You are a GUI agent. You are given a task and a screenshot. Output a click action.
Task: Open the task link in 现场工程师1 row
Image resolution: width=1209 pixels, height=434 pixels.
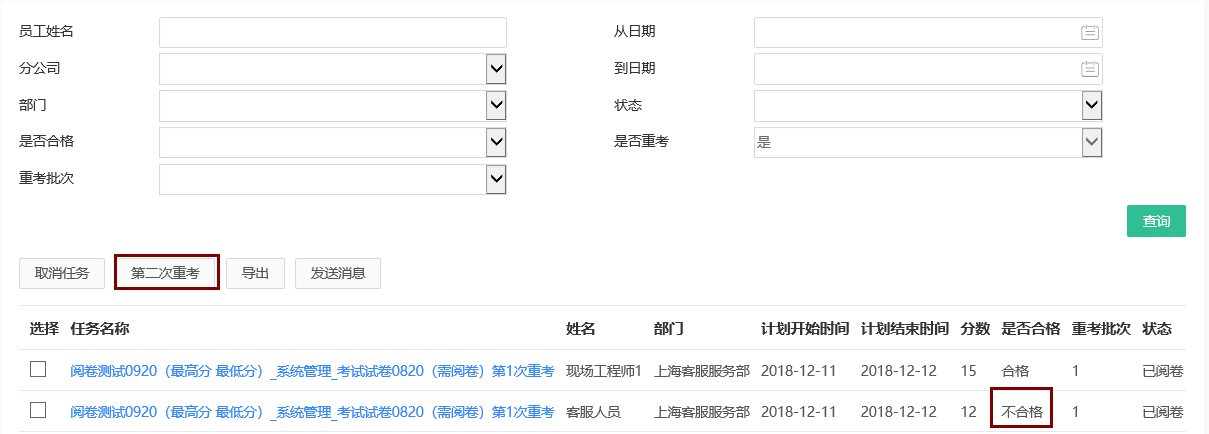coord(312,371)
